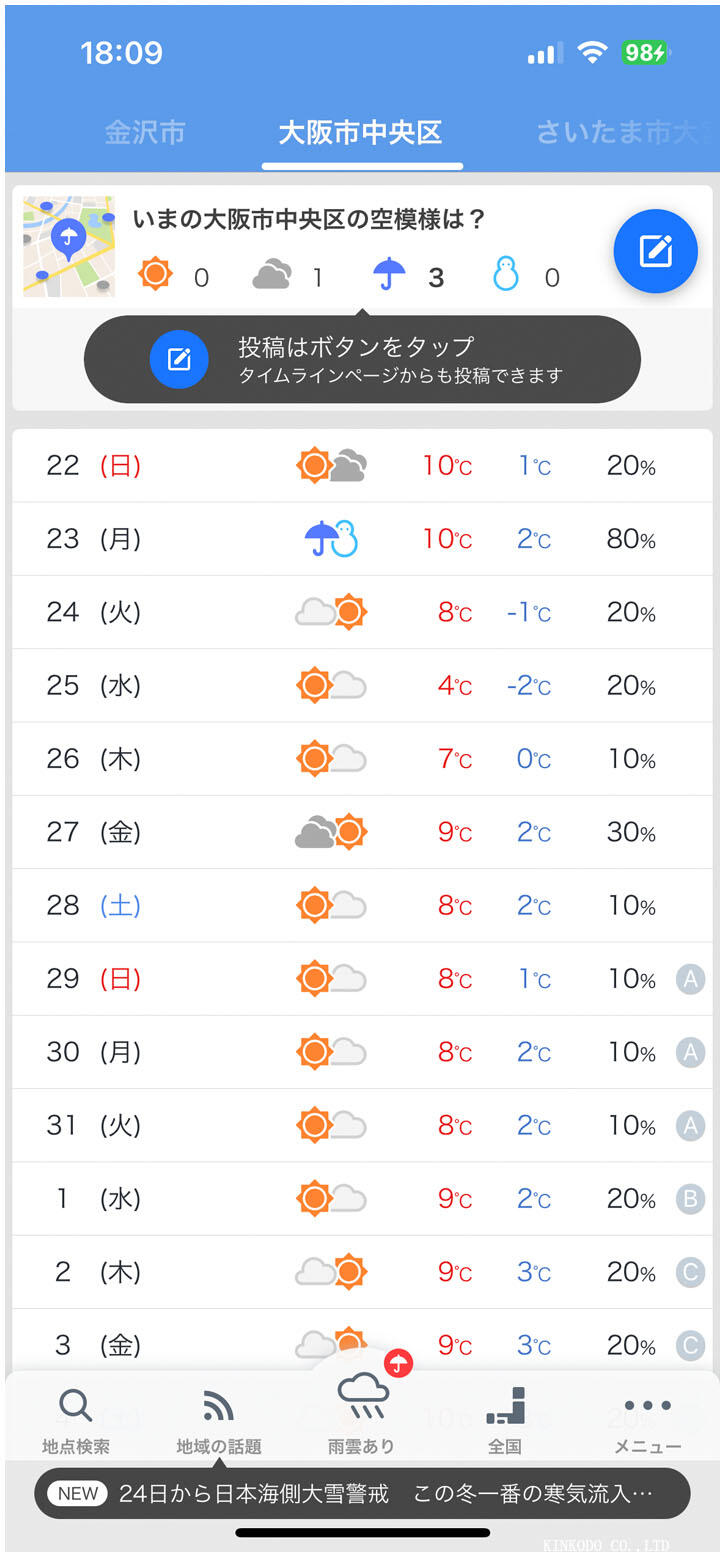The image size is (725, 1558).
Task: Tap the reliability A badge for the 29th
Action: pyautogui.click(x=690, y=979)
